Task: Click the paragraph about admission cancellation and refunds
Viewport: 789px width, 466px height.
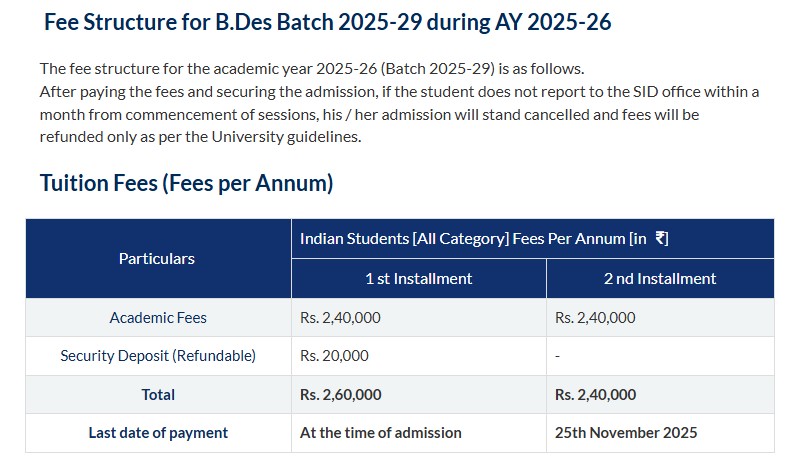Action: (399, 114)
